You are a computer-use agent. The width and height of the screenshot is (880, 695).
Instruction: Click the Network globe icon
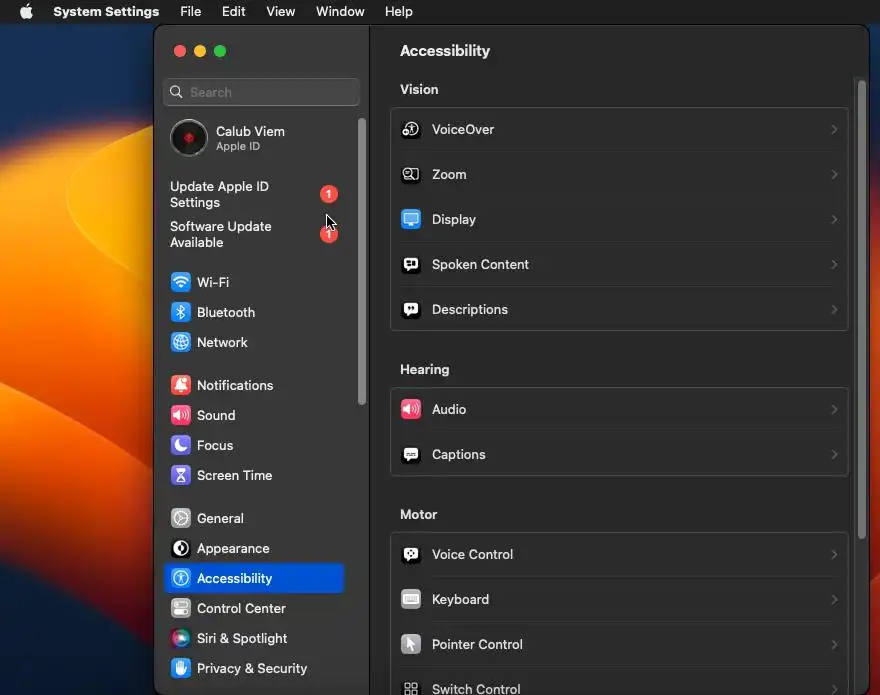(x=181, y=342)
